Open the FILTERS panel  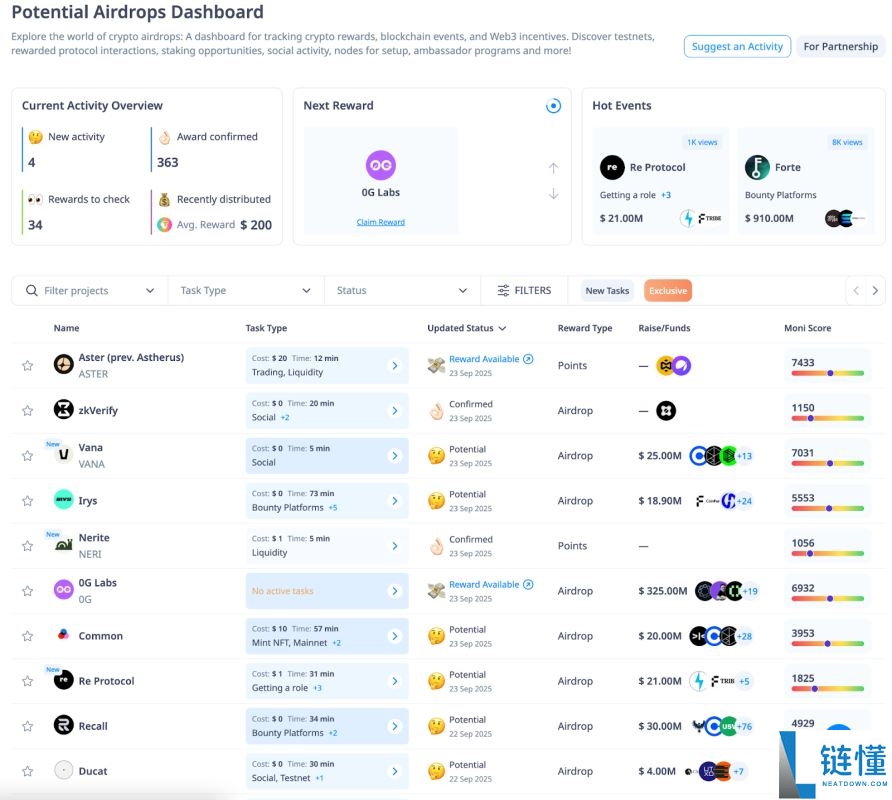(524, 290)
